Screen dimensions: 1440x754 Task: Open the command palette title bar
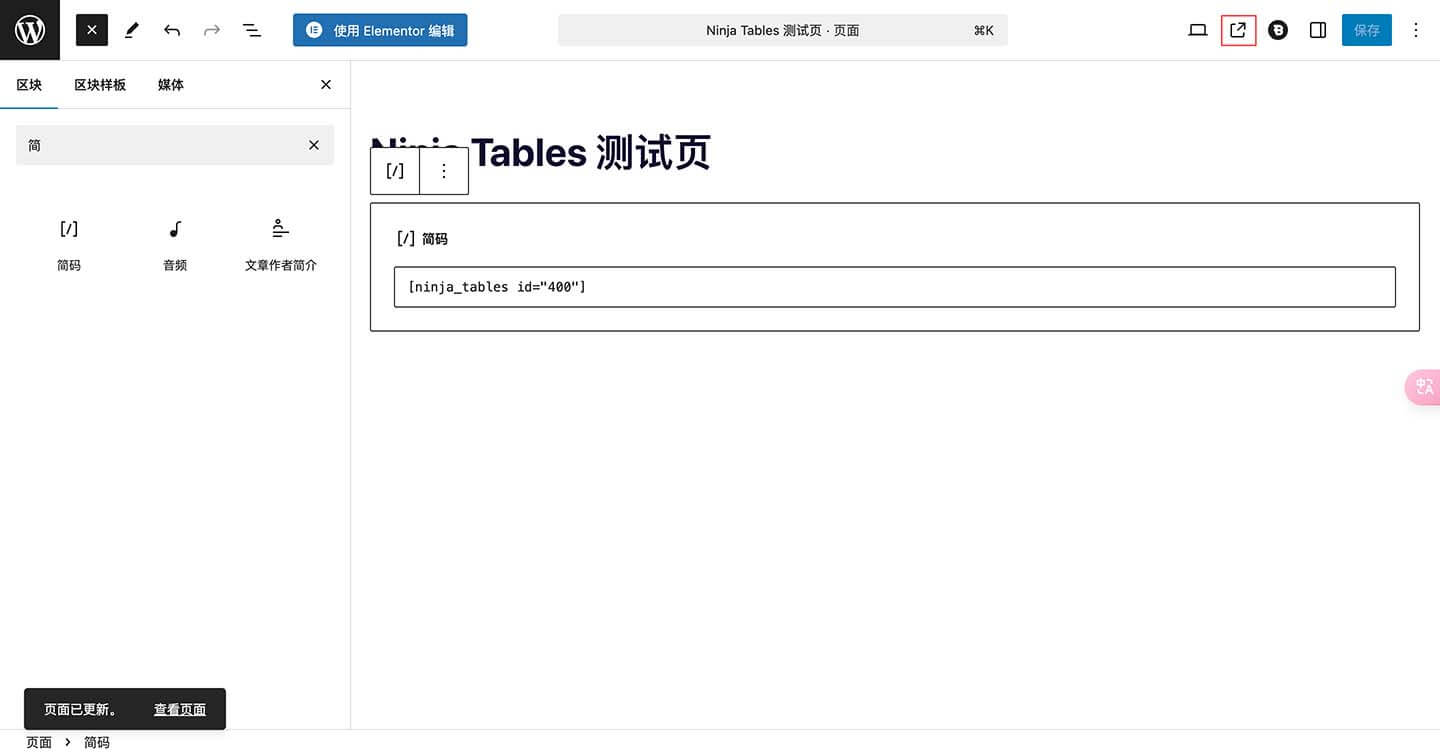click(783, 30)
